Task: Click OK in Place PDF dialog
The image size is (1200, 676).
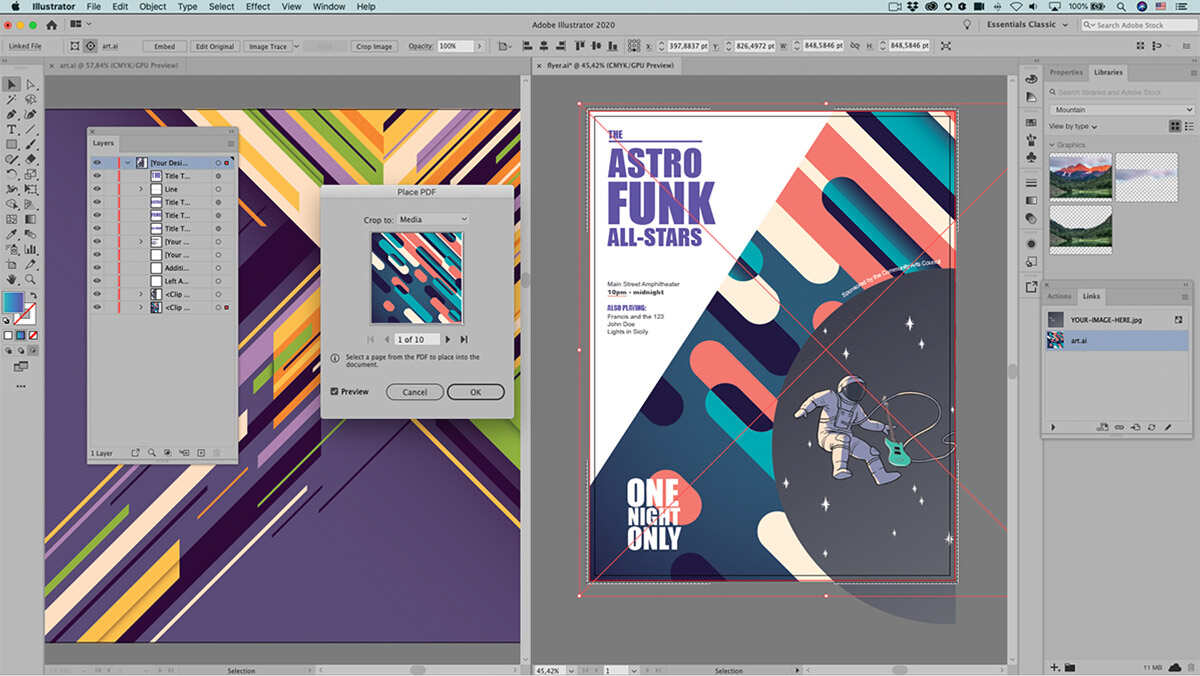Action: 475,392
